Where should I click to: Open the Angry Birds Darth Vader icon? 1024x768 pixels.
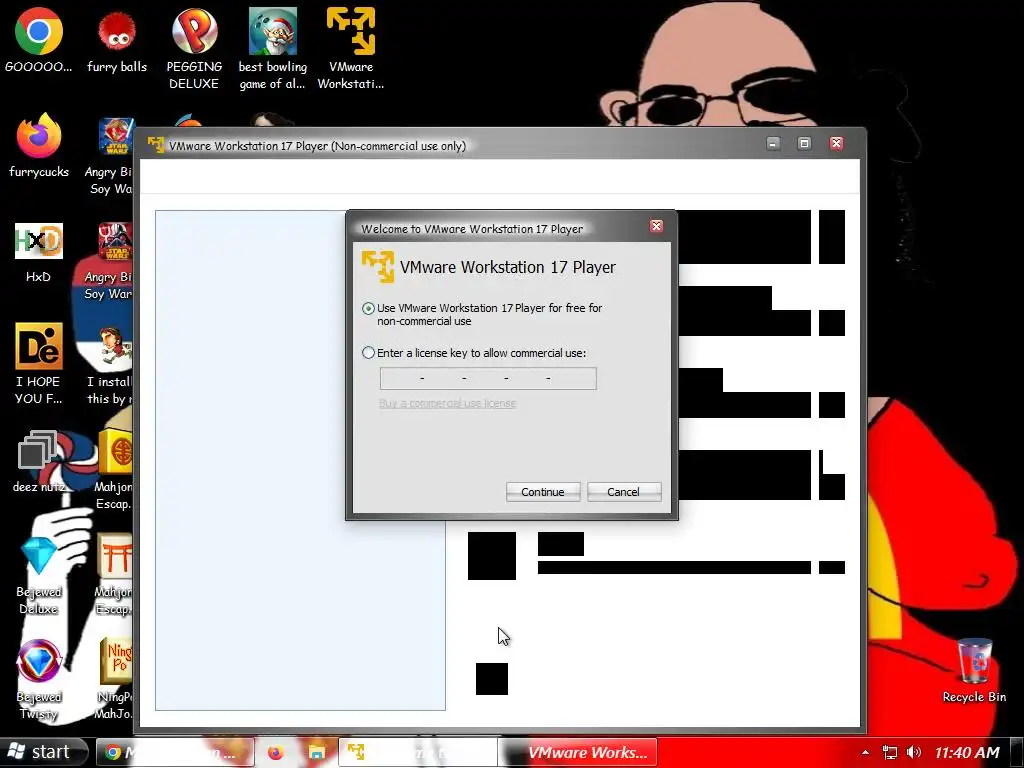[x=110, y=261]
